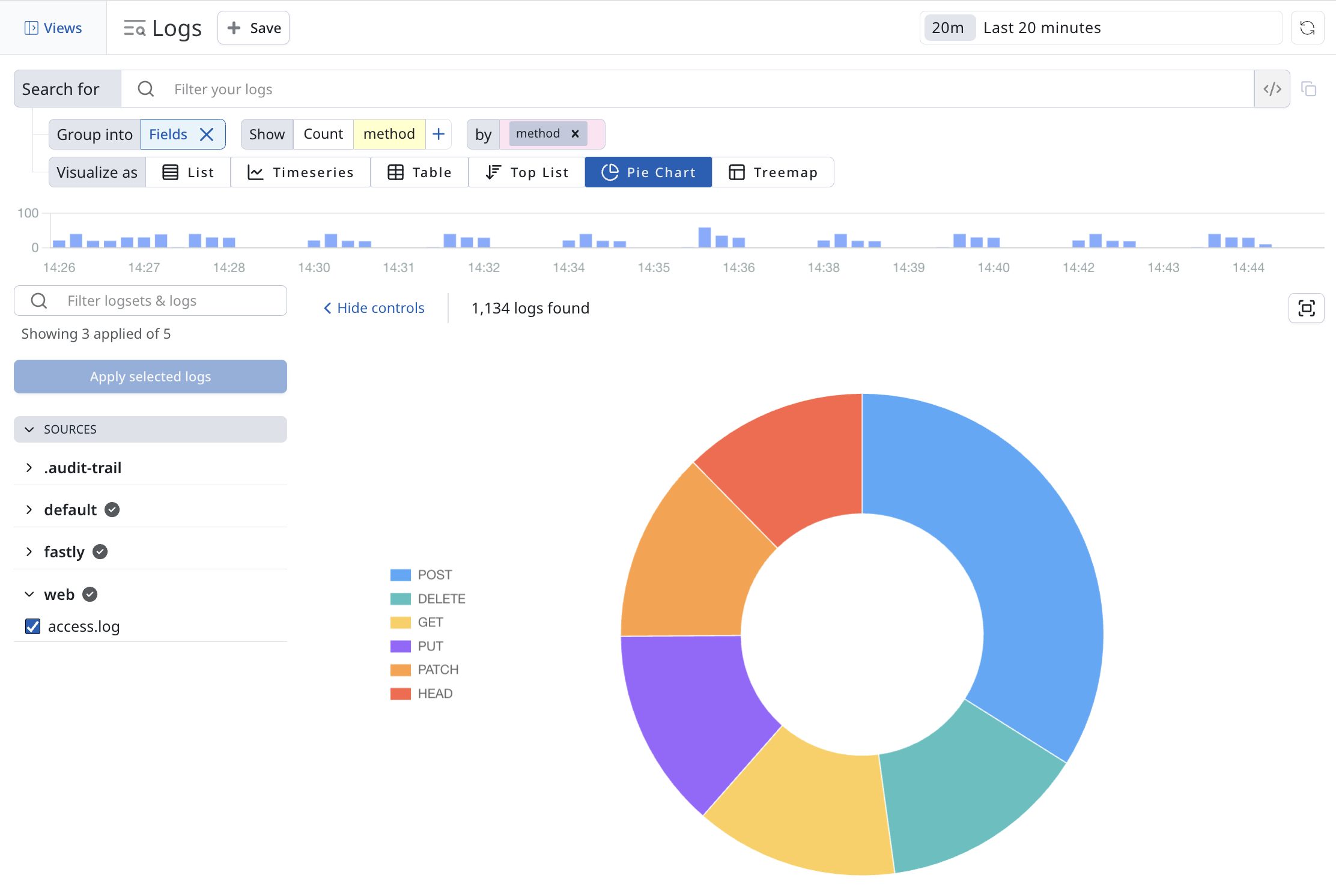1336x896 pixels.
Task: Click into the Filter your logs field
Action: coord(687,89)
